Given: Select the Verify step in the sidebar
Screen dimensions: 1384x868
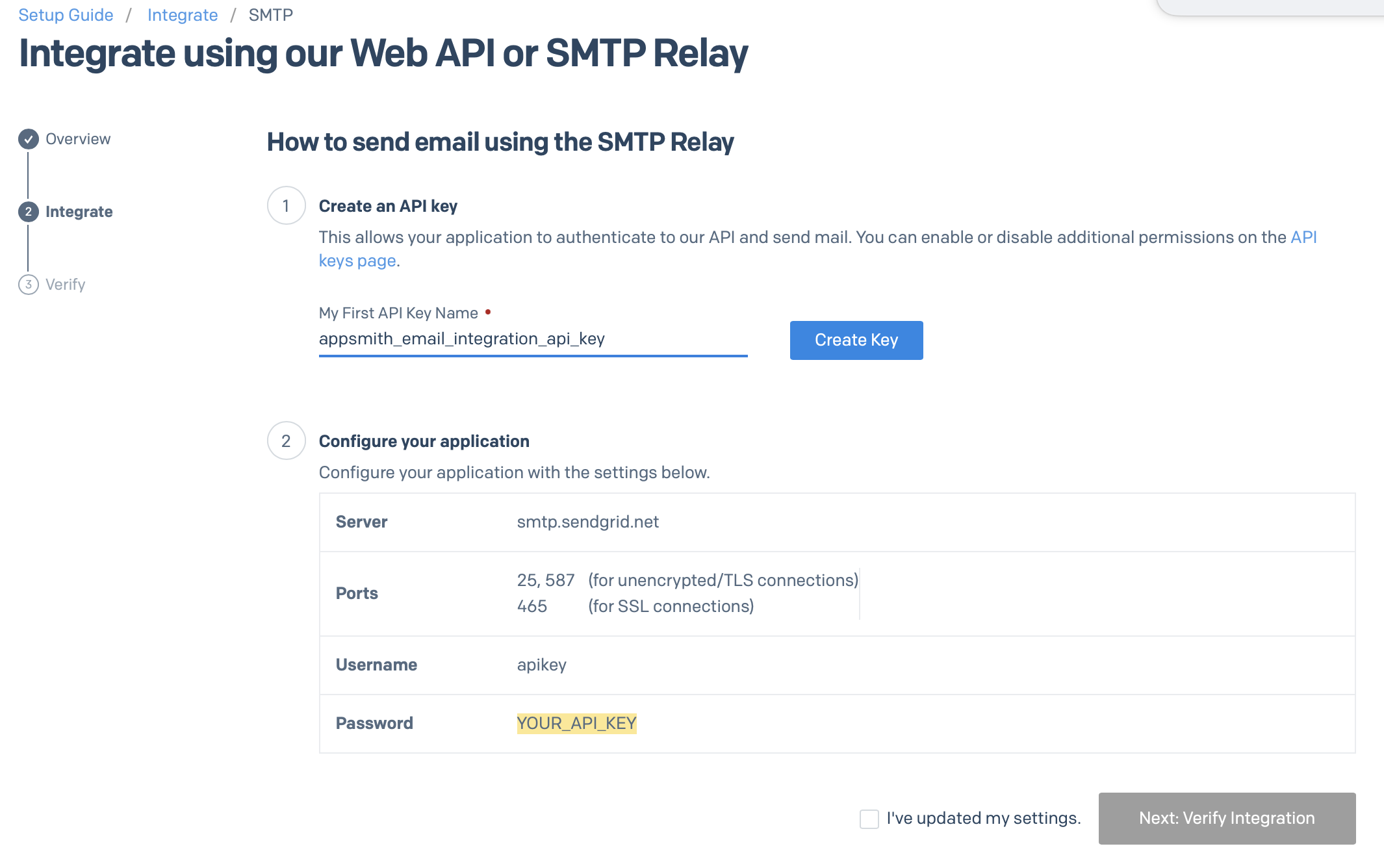Looking at the screenshot, I should click(64, 284).
